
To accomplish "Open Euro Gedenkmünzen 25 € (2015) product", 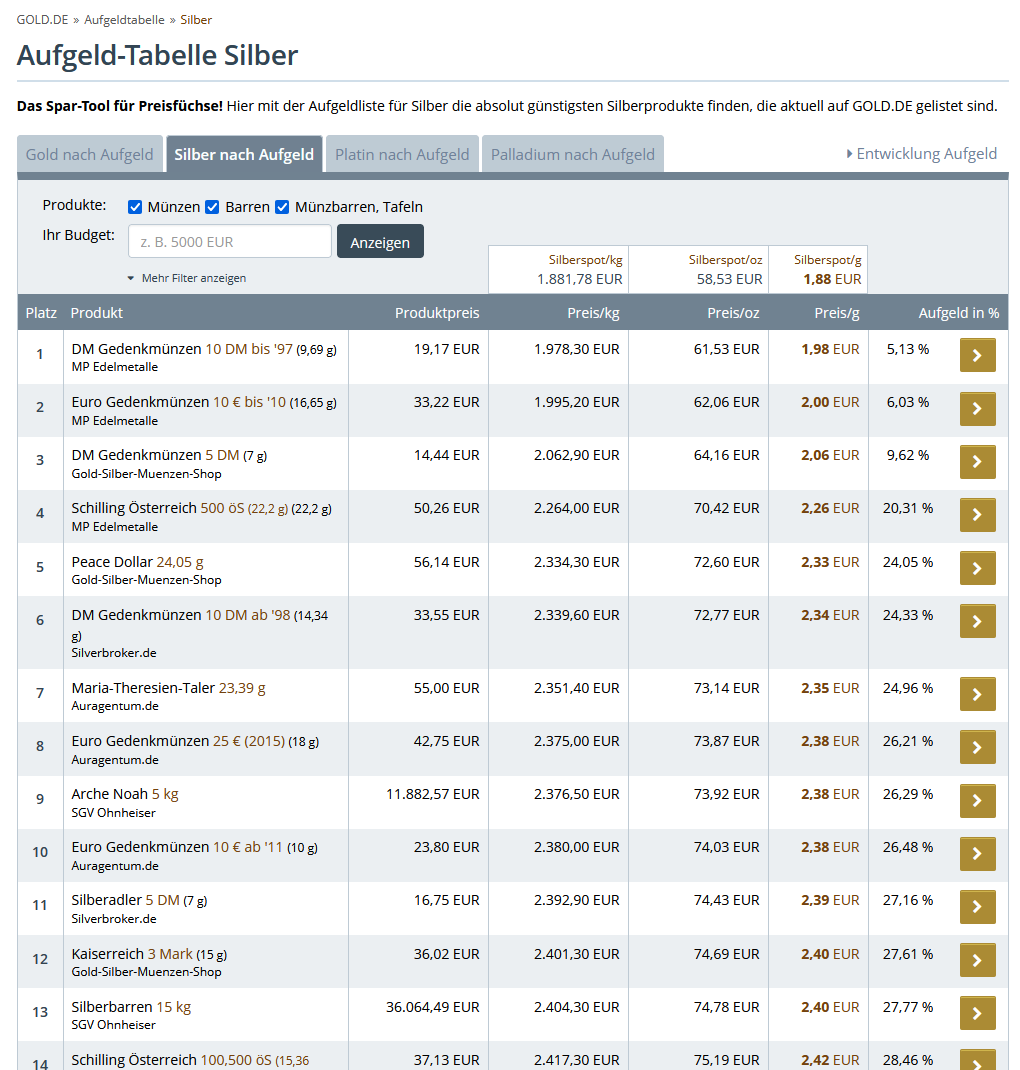I will (x=195, y=741).
